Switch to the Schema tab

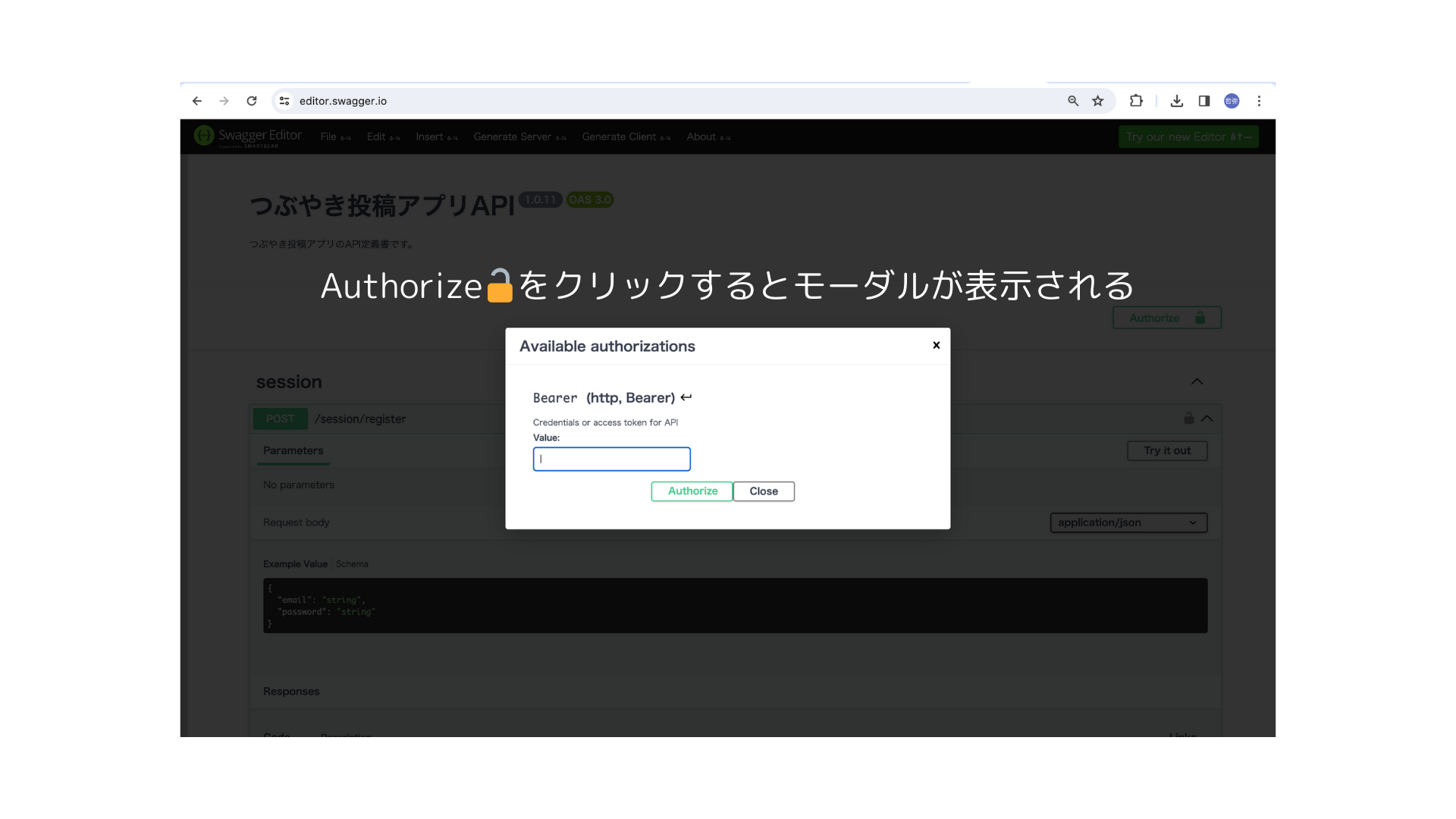(352, 563)
